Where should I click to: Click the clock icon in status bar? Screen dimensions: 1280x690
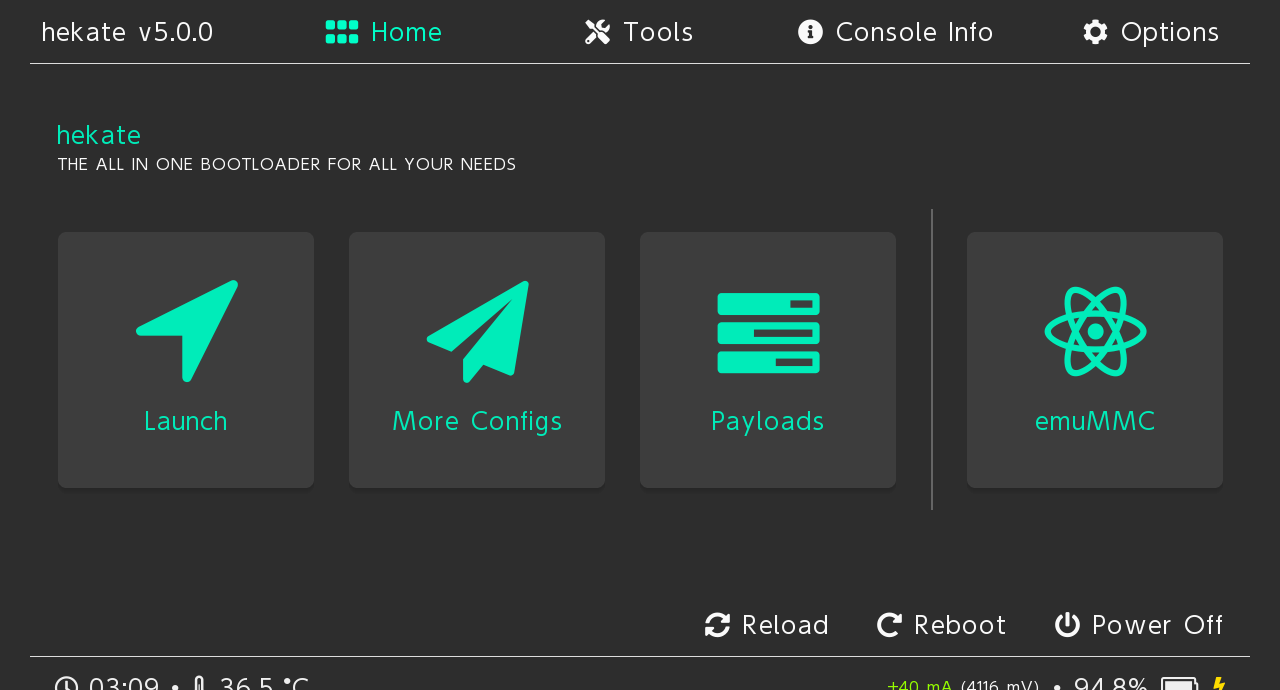(x=66, y=685)
